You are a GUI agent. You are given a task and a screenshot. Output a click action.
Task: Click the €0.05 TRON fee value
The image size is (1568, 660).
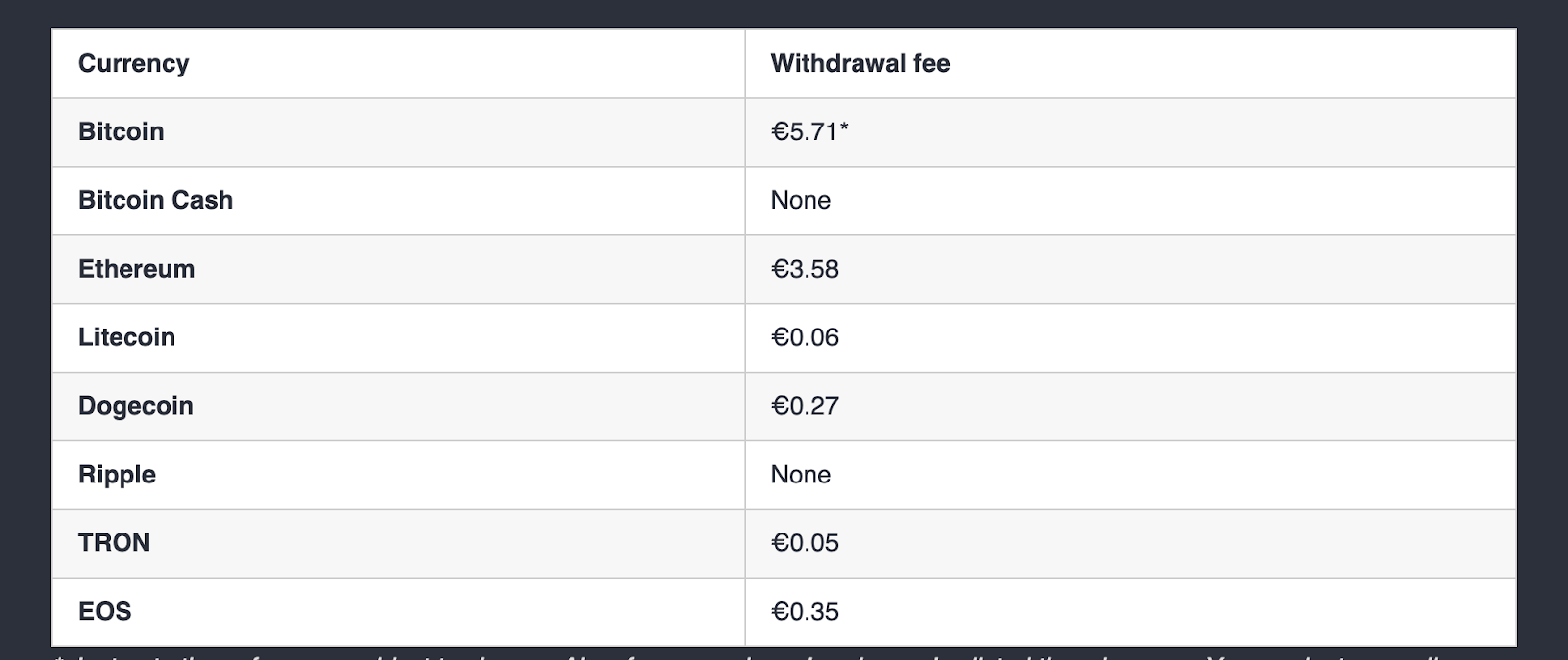pyautogui.click(x=806, y=543)
